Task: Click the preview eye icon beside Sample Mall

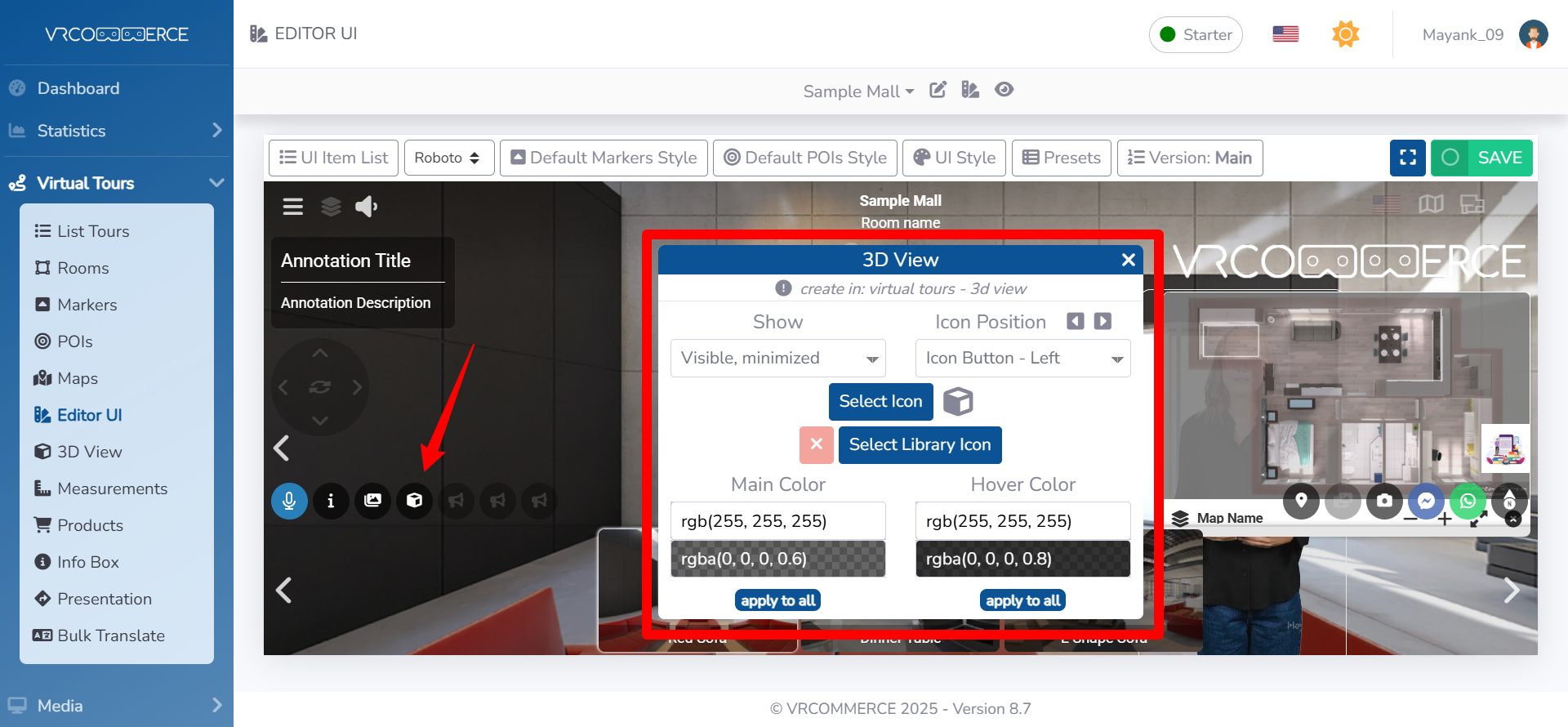Action: 1004,90
